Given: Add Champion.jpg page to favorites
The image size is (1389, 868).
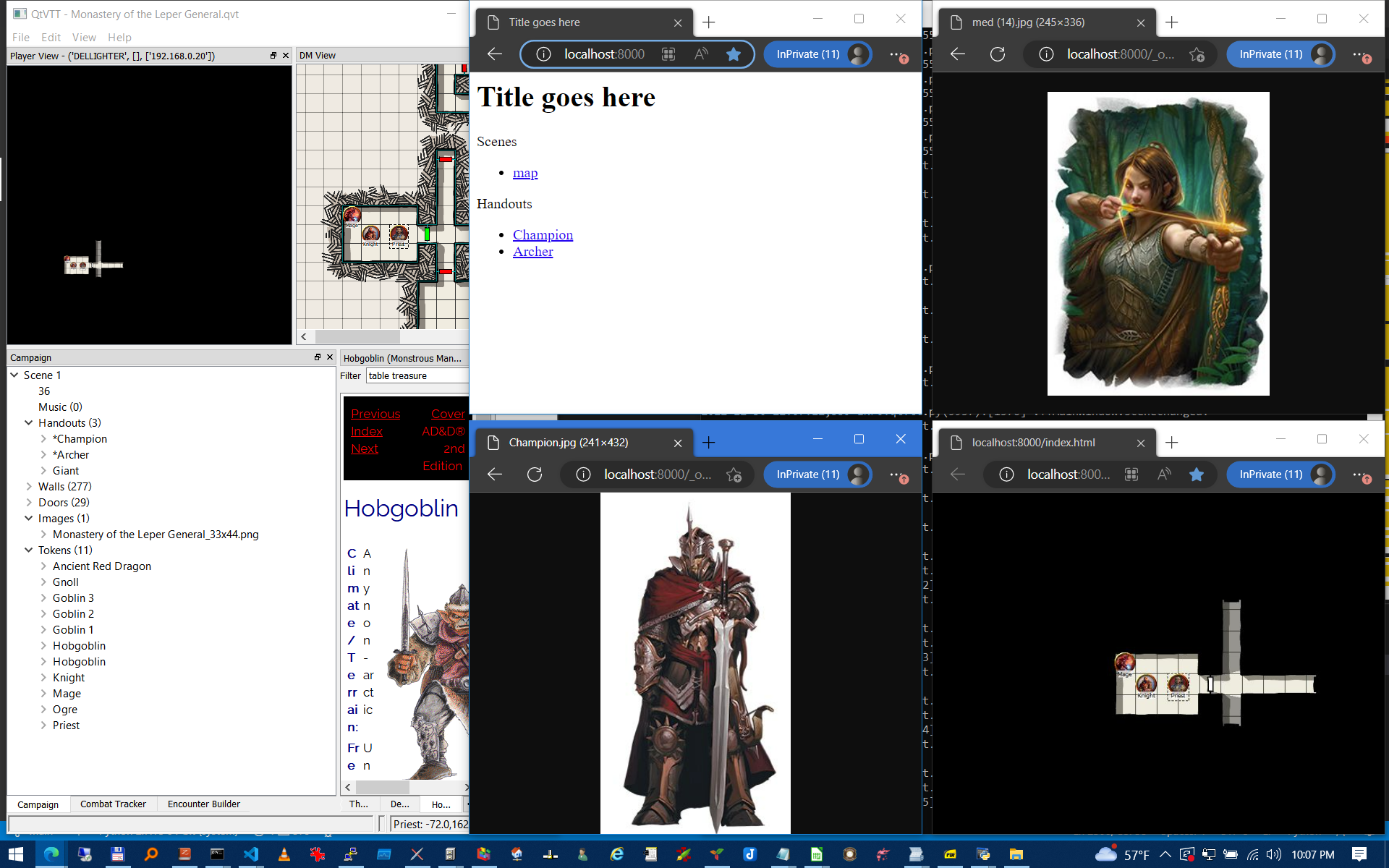Looking at the screenshot, I should (734, 475).
